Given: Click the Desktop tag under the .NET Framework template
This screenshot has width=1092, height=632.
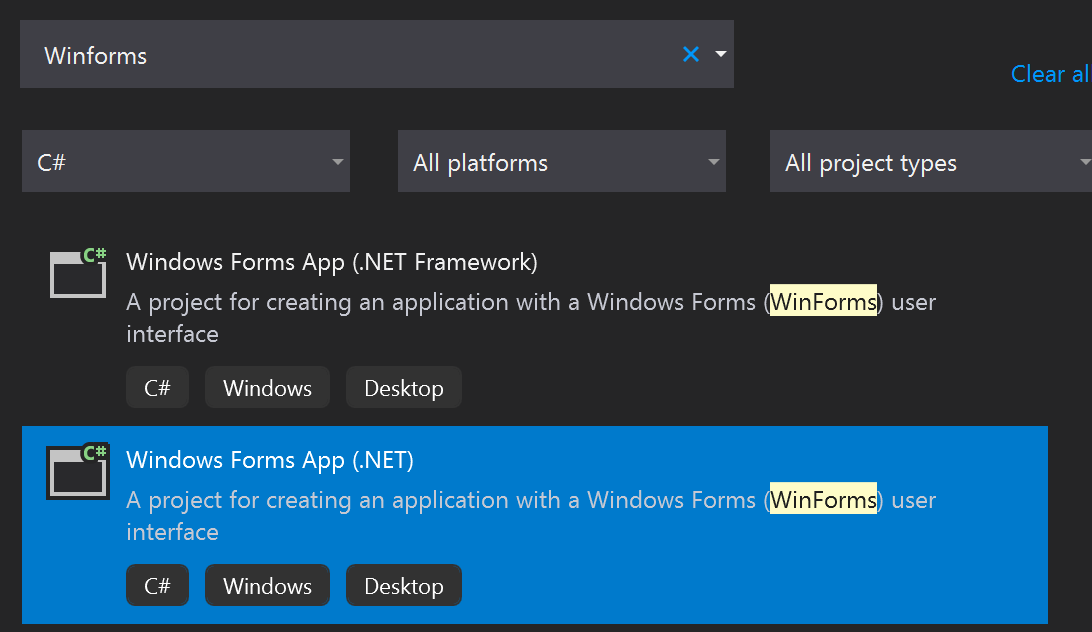Looking at the screenshot, I should pos(403,387).
